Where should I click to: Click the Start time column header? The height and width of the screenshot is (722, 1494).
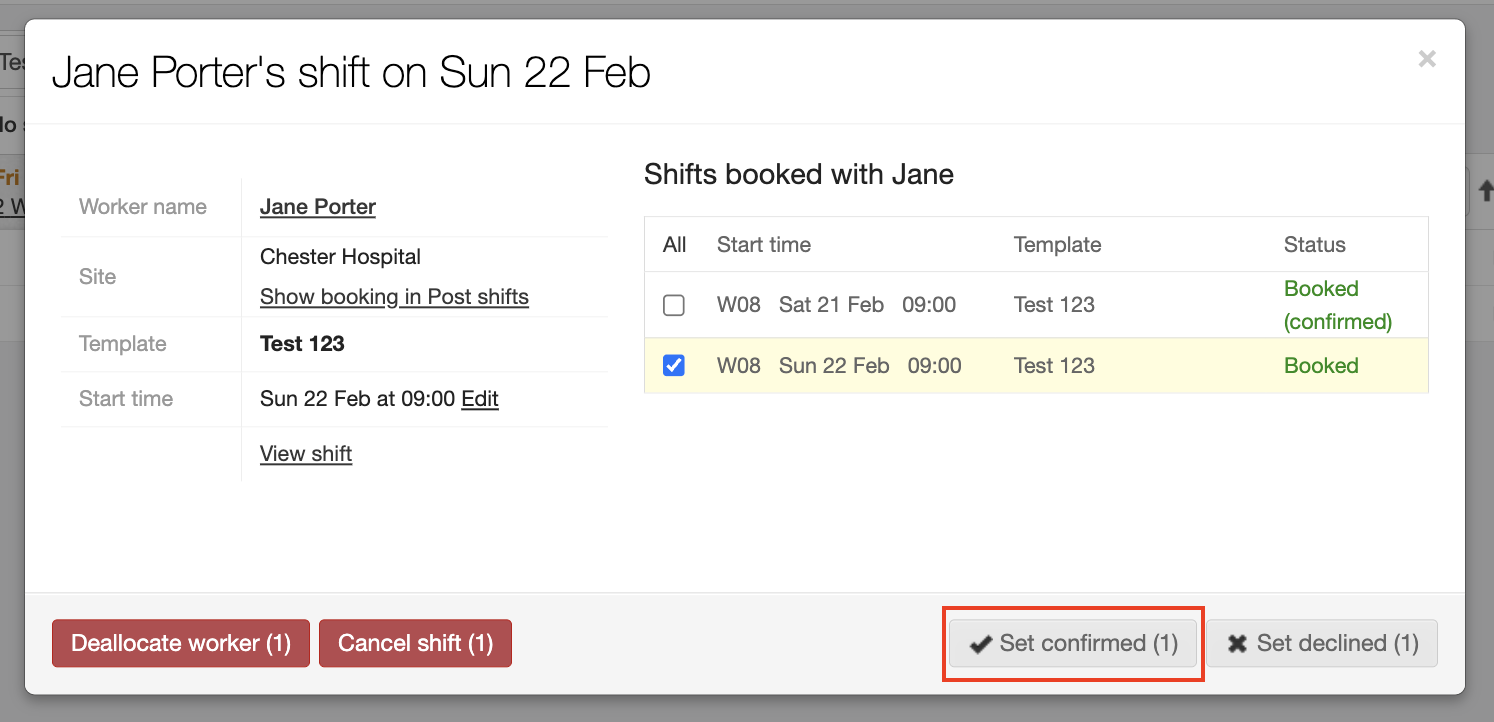[x=763, y=244]
